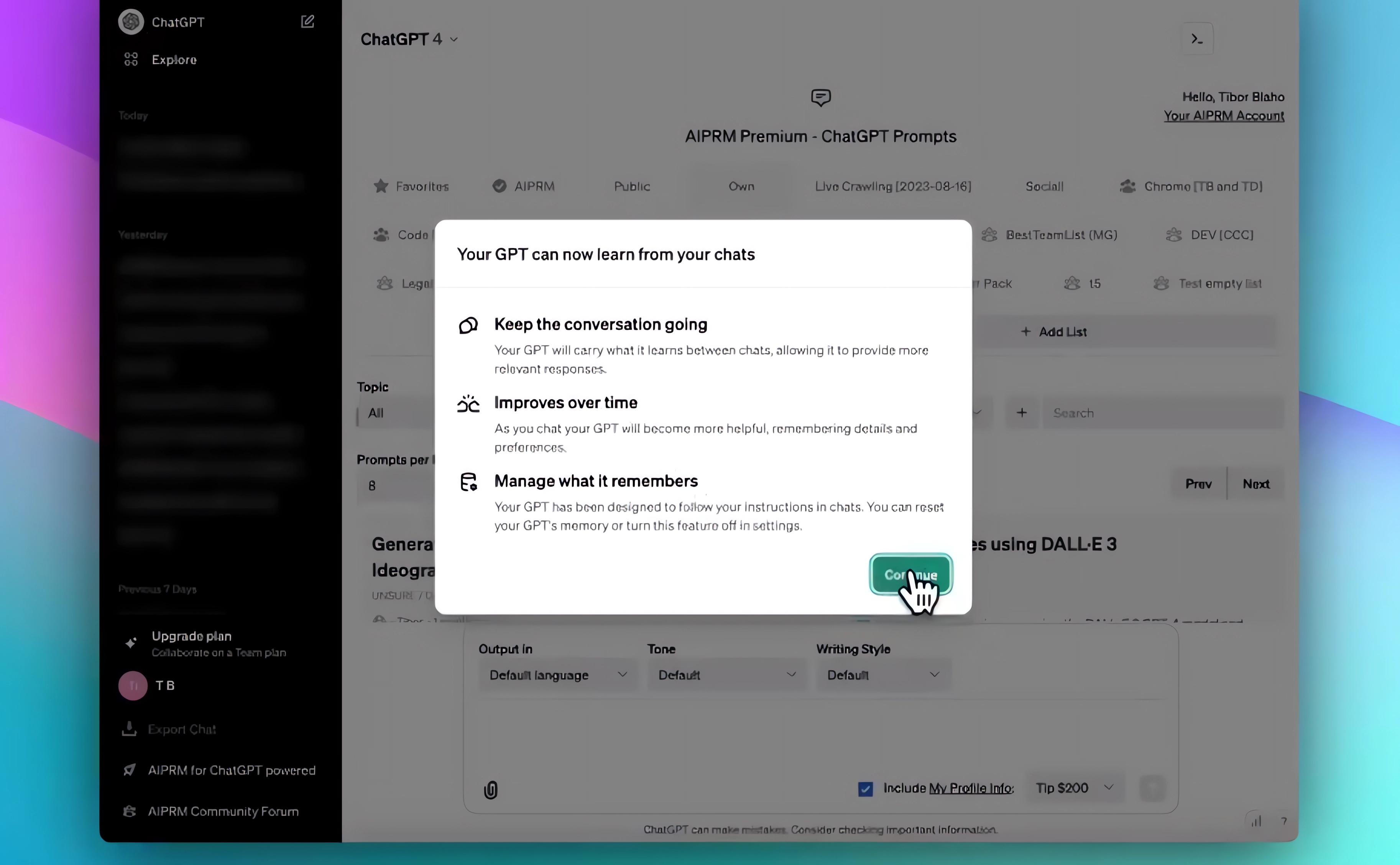
Task: Click the Export Chat download icon
Action: click(x=129, y=729)
